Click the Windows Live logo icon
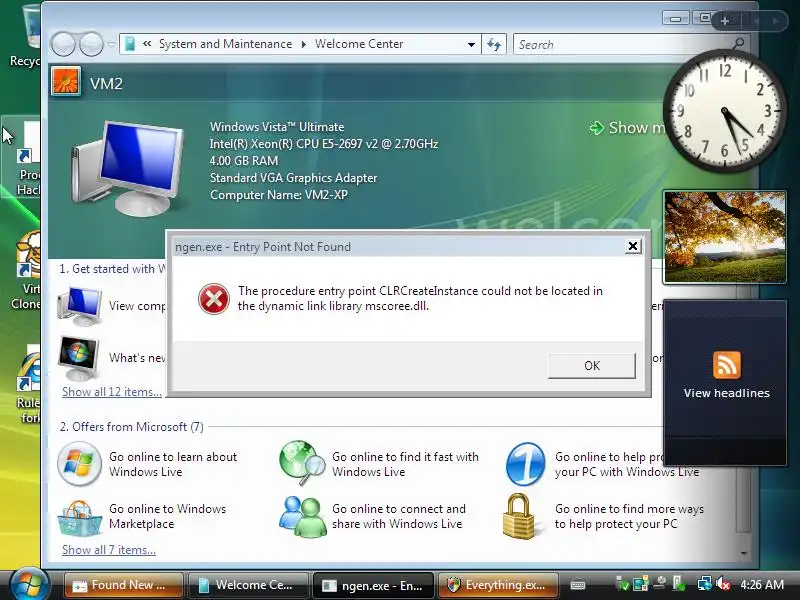This screenshot has height=600, width=800. pos(79,463)
